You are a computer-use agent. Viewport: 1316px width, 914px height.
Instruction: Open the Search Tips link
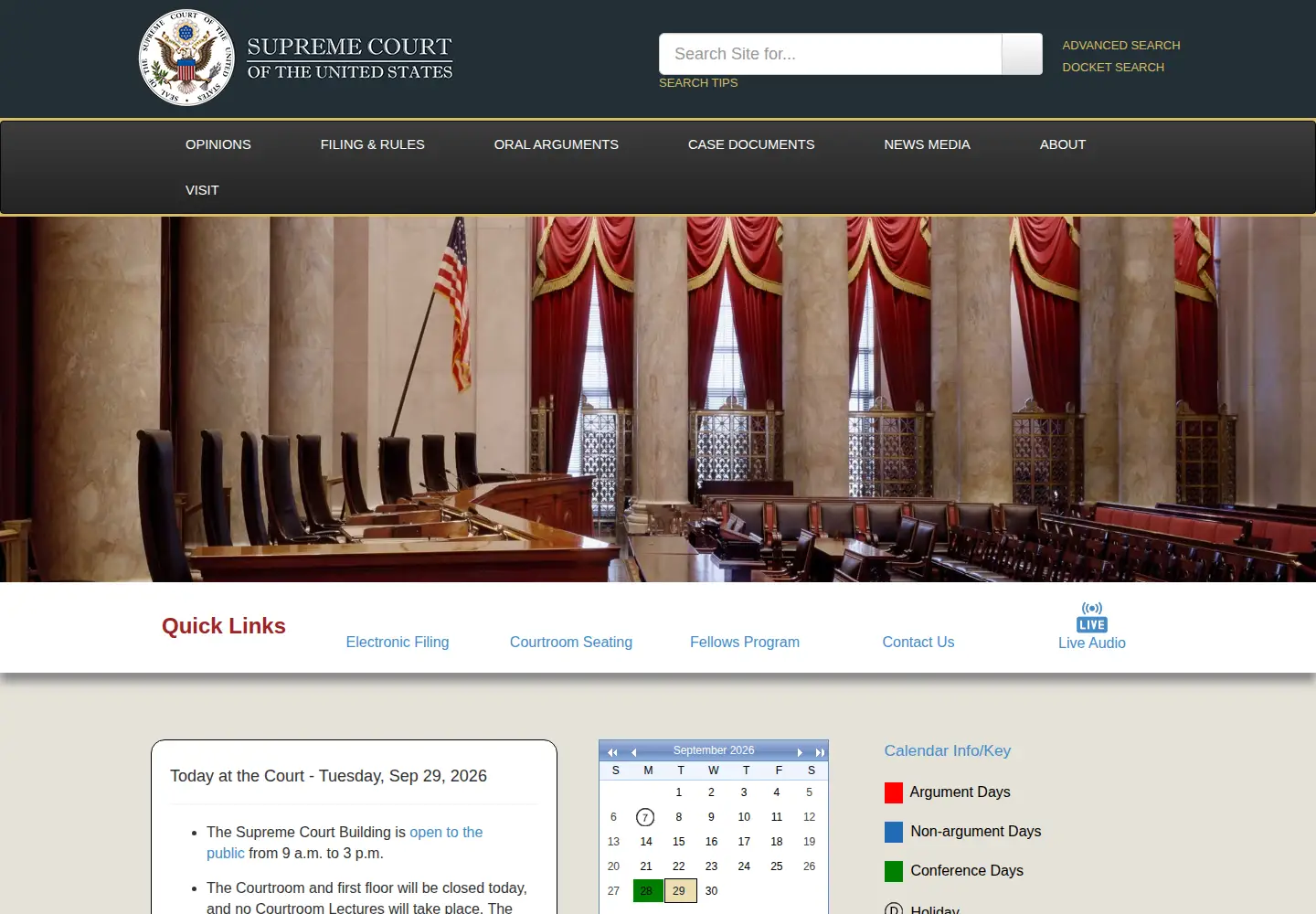(697, 82)
